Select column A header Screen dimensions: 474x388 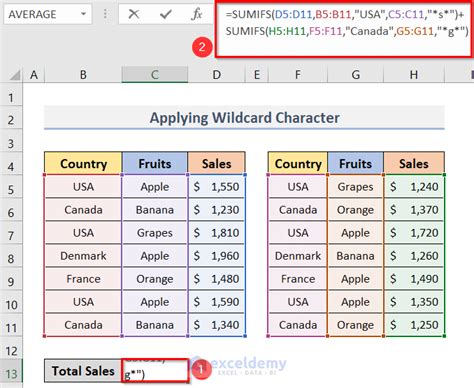34,75
